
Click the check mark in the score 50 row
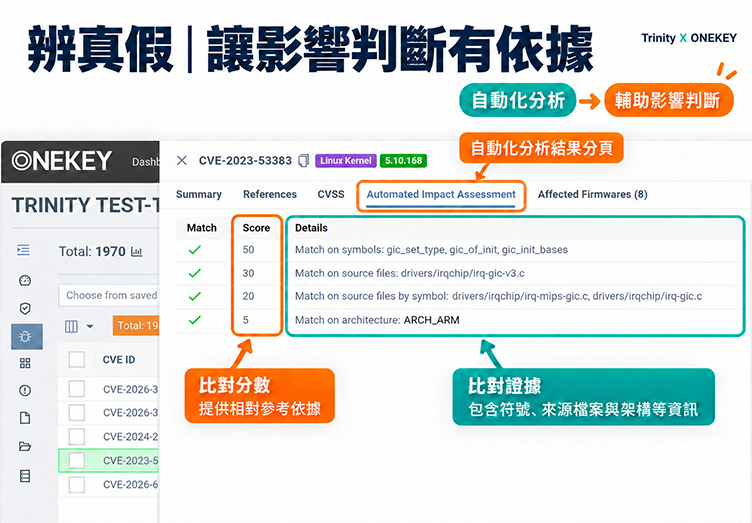click(194, 250)
